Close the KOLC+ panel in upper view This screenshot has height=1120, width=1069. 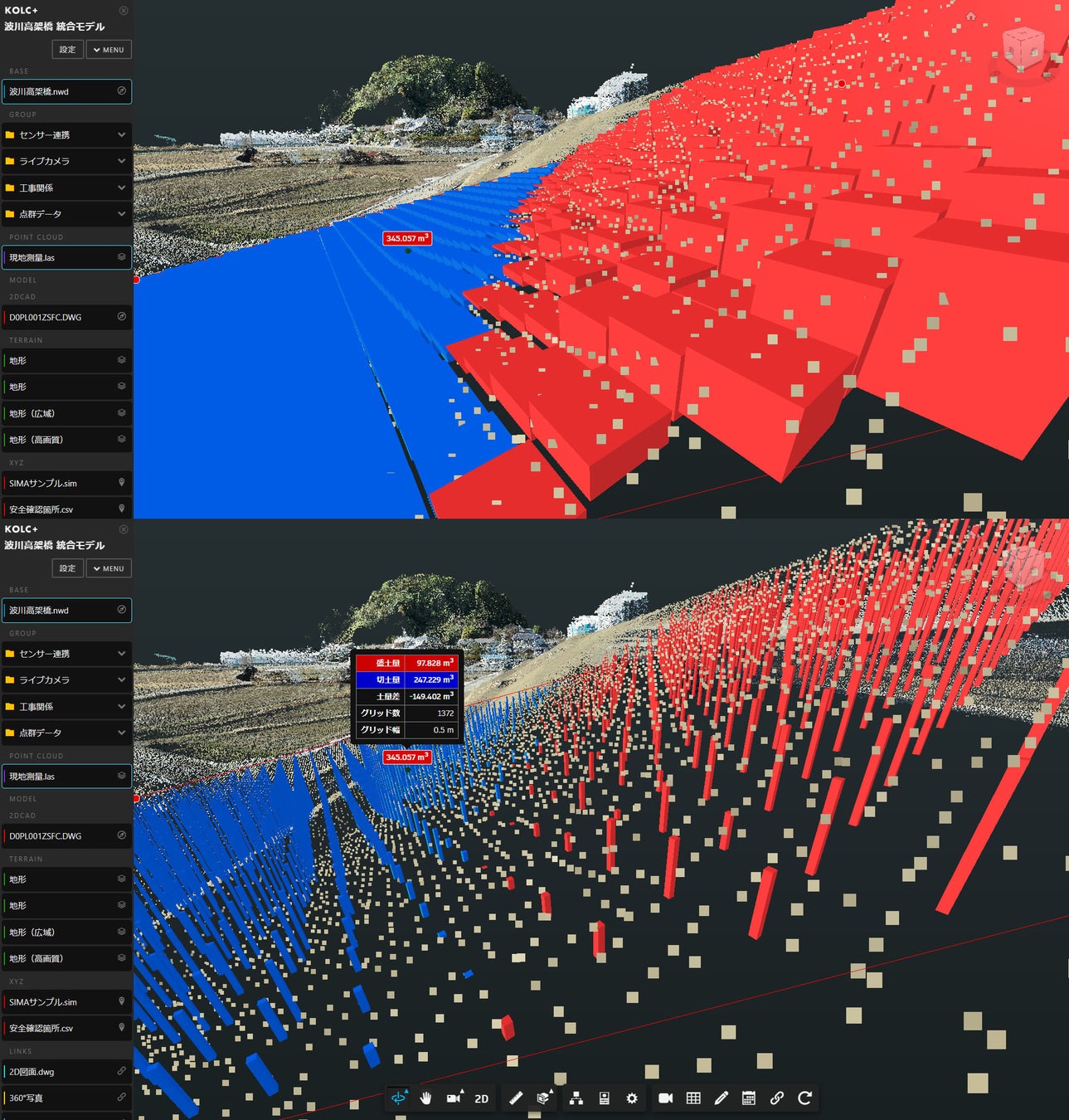click(x=124, y=11)
